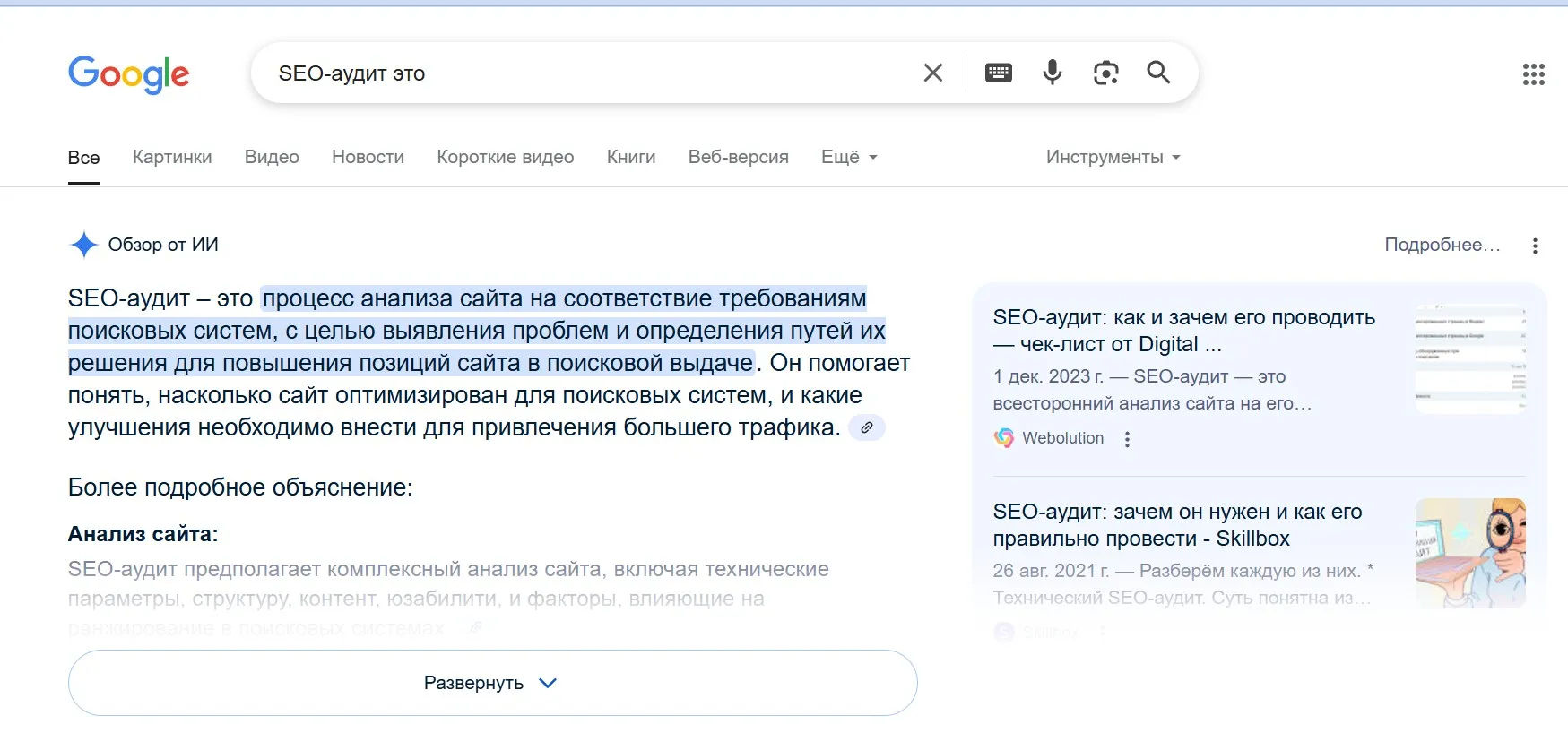
Task: Click inside the search box text 'SEO-аудит это'
Action: 351,73
